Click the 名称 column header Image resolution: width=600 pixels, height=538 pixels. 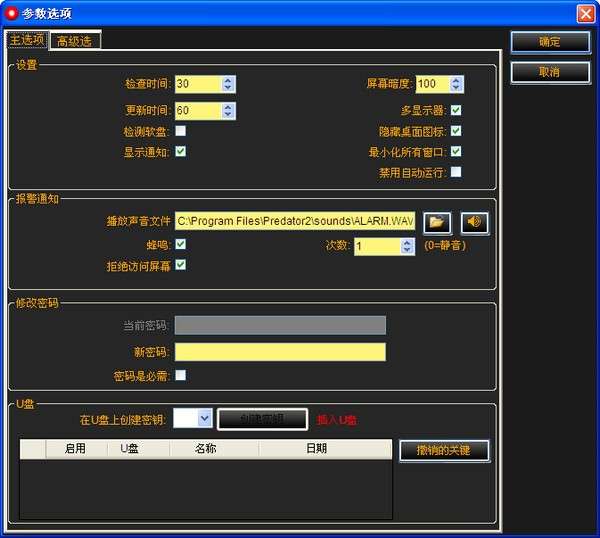214,449
